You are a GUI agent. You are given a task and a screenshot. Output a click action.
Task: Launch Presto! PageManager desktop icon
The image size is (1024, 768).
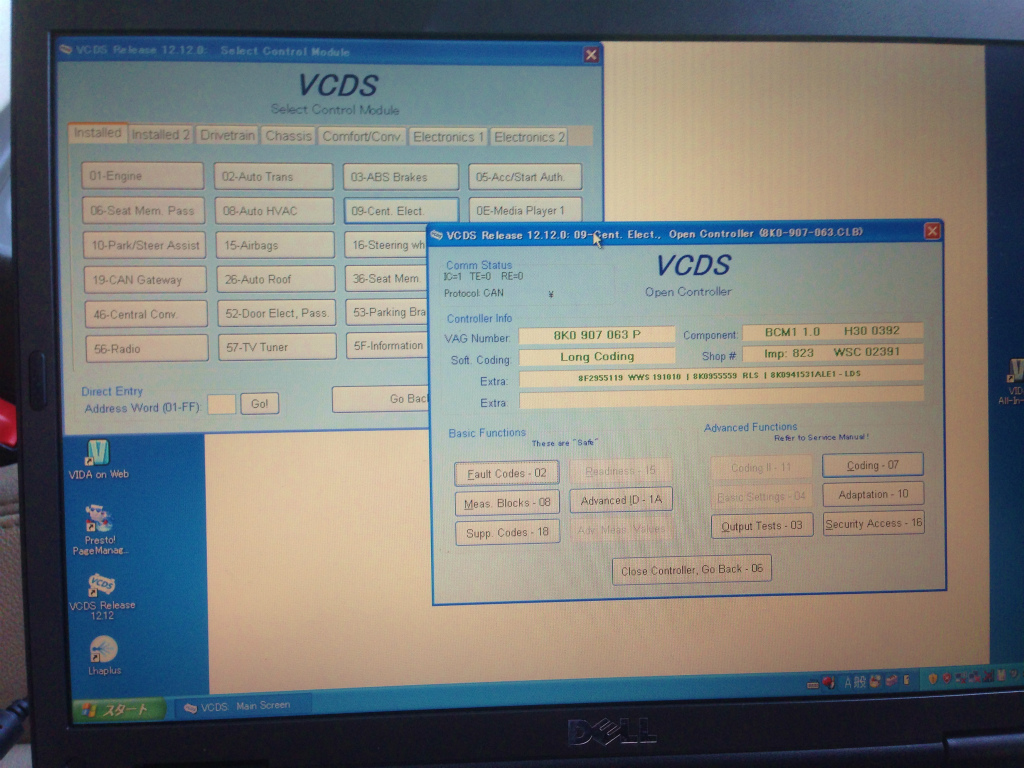pos(100,530)
